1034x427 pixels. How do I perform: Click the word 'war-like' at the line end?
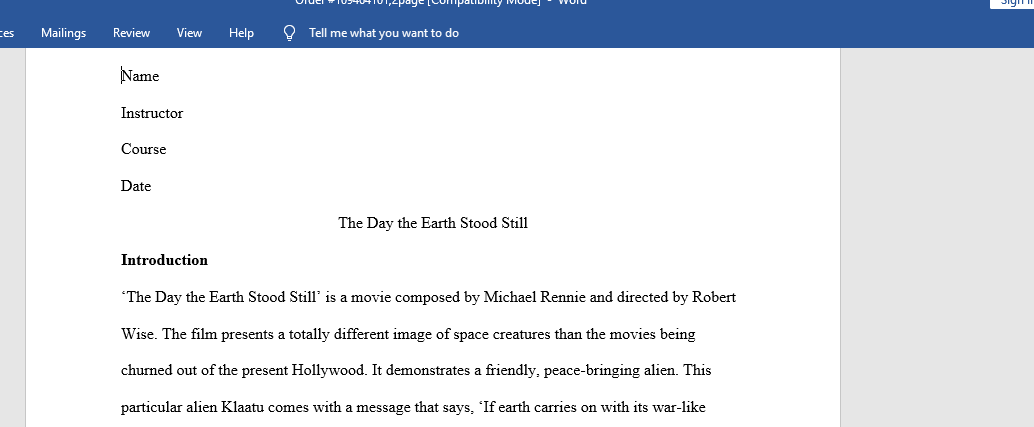click(x=678, y=407)
